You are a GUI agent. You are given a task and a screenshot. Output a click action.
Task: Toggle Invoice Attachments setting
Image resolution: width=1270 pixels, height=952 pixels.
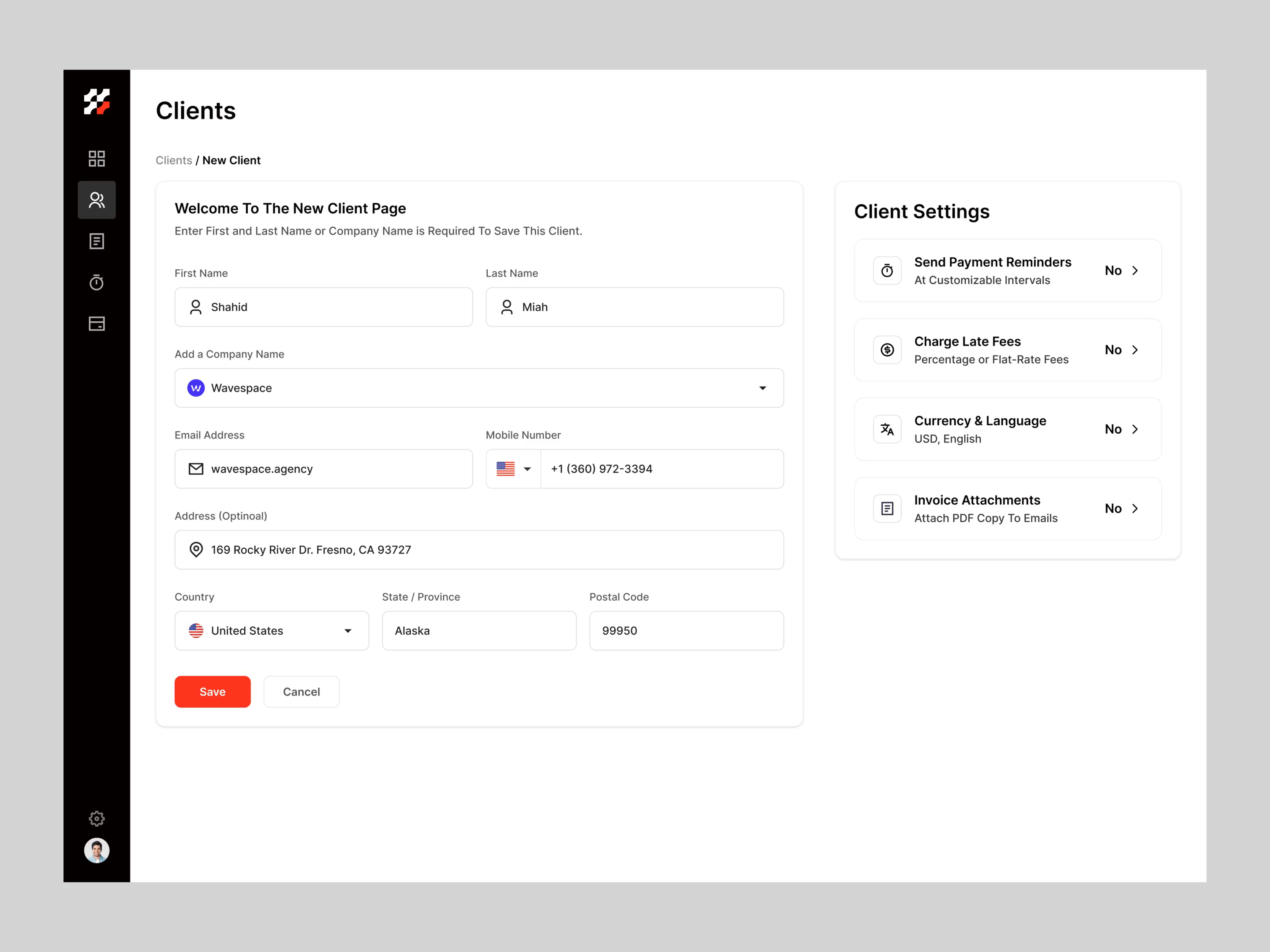tap(1121, 509)
